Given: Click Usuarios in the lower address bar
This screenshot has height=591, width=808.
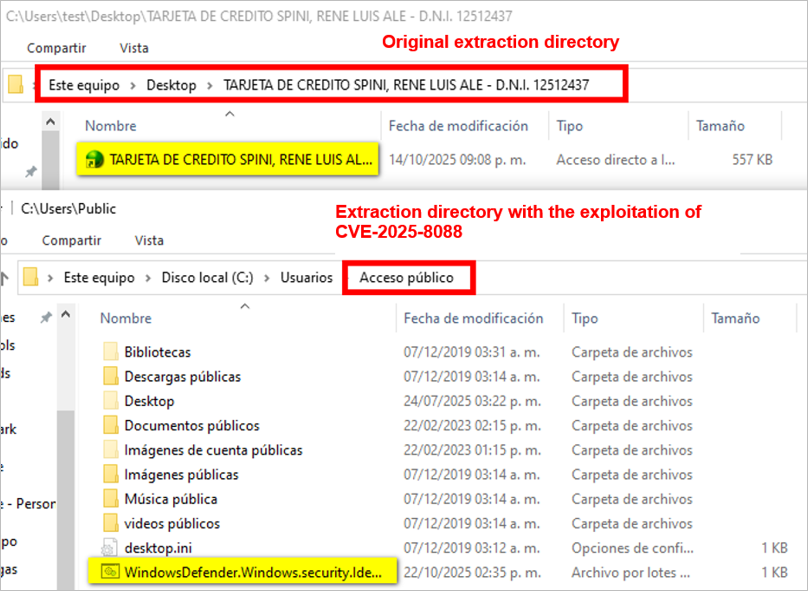Looking at the screenshot, I should pos(306,278).
